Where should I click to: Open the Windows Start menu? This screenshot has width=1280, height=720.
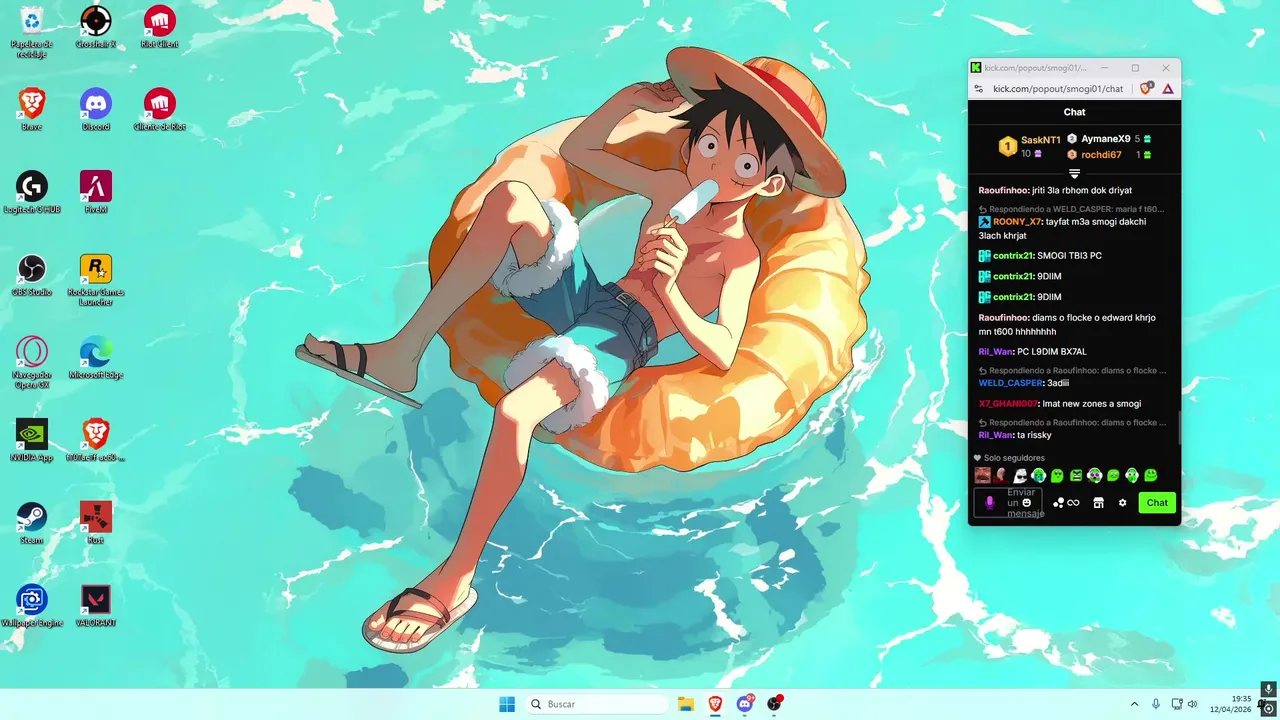point(507,704)
